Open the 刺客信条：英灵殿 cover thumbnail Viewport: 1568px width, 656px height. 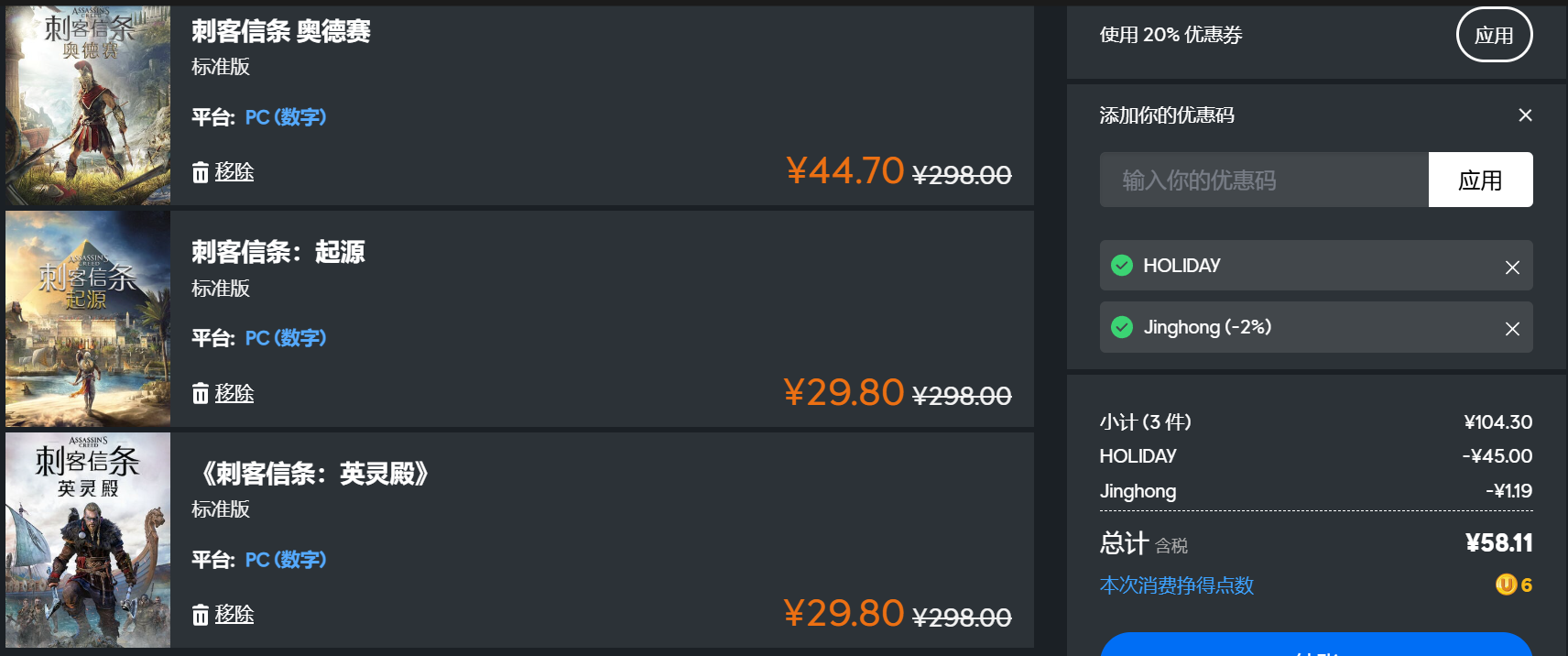(88, 541)
